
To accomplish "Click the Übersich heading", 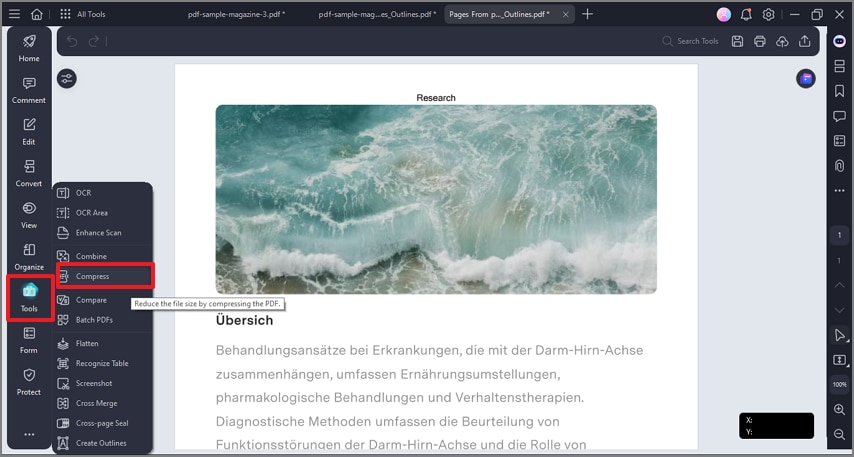I will 245,320.
